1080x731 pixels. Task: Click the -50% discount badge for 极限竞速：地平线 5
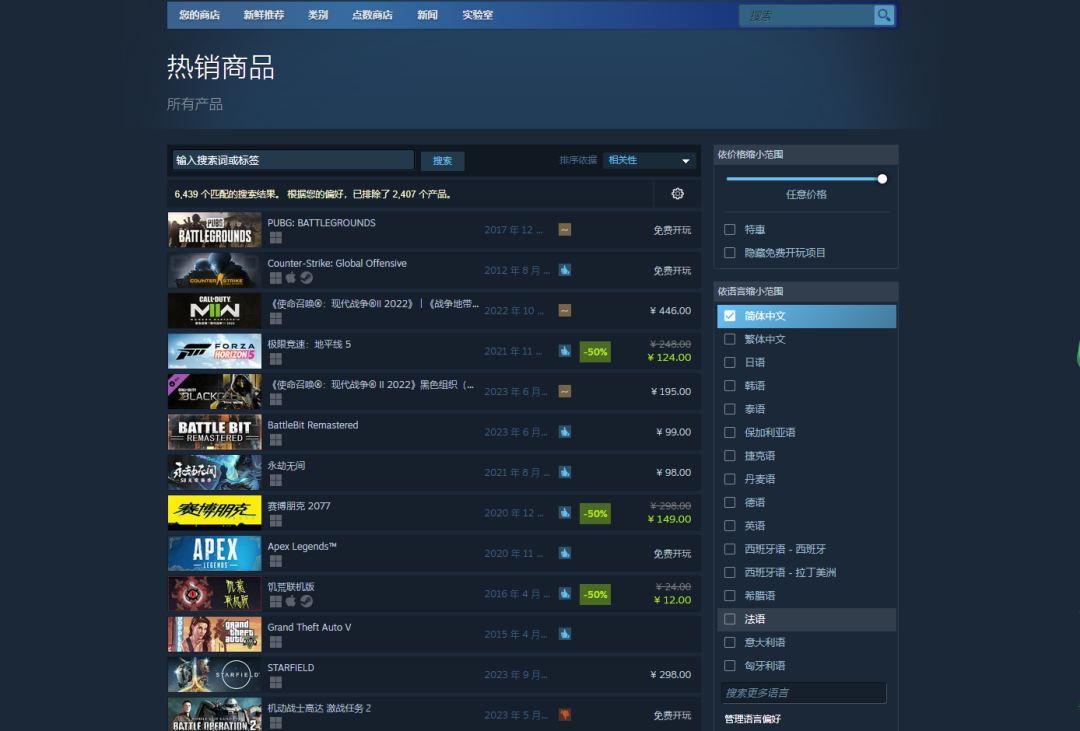coord(595,351)
